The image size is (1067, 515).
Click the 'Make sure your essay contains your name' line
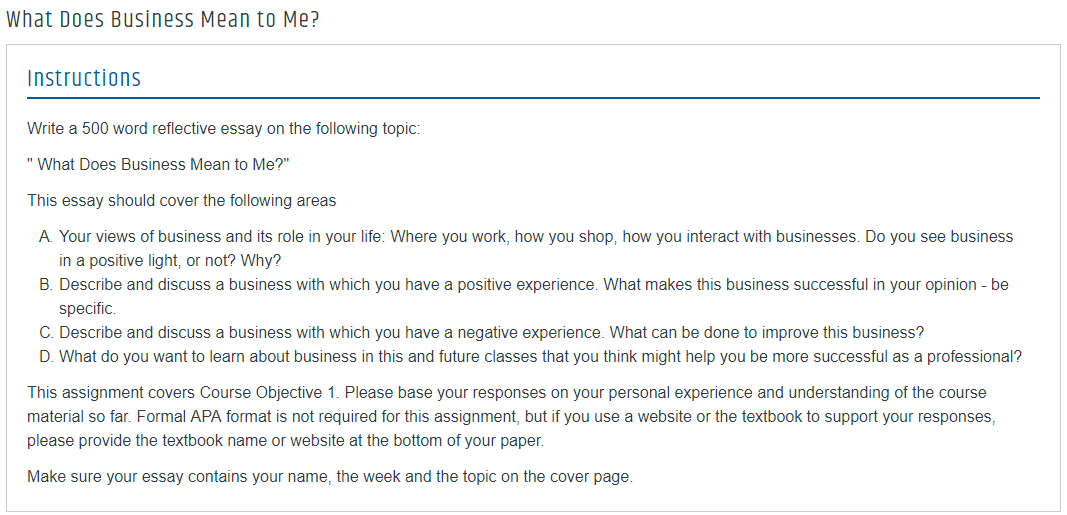pyautogui.click(x=330, y=476)
